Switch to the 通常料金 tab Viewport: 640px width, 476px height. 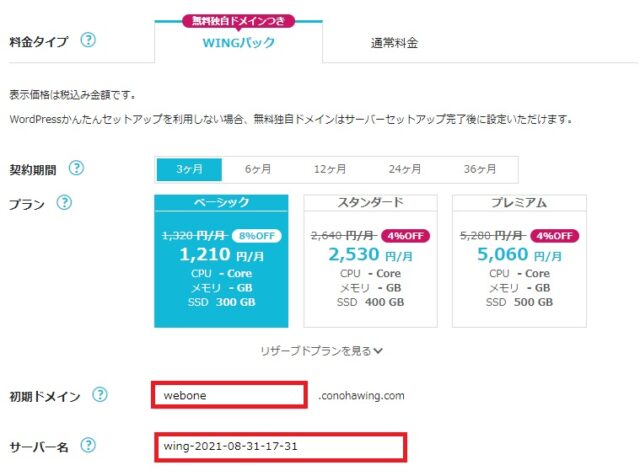(x=394, y=42)
